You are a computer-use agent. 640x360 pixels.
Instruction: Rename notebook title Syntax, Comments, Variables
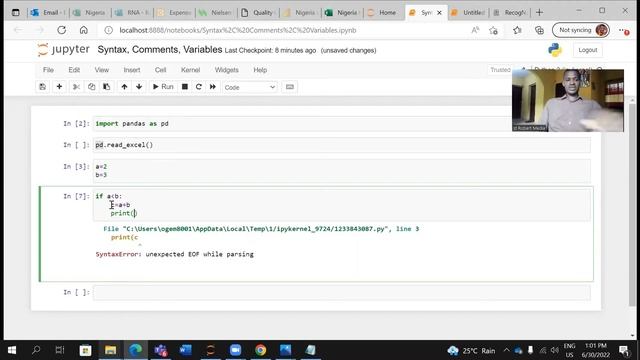(160, 50)
